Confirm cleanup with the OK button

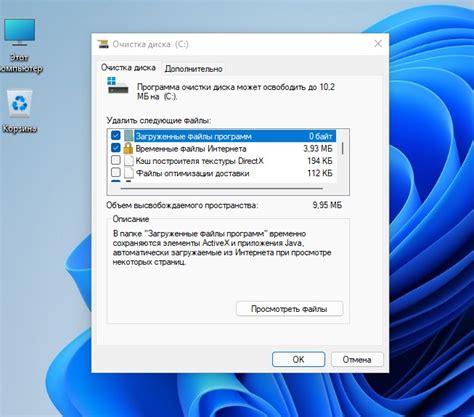298,359
